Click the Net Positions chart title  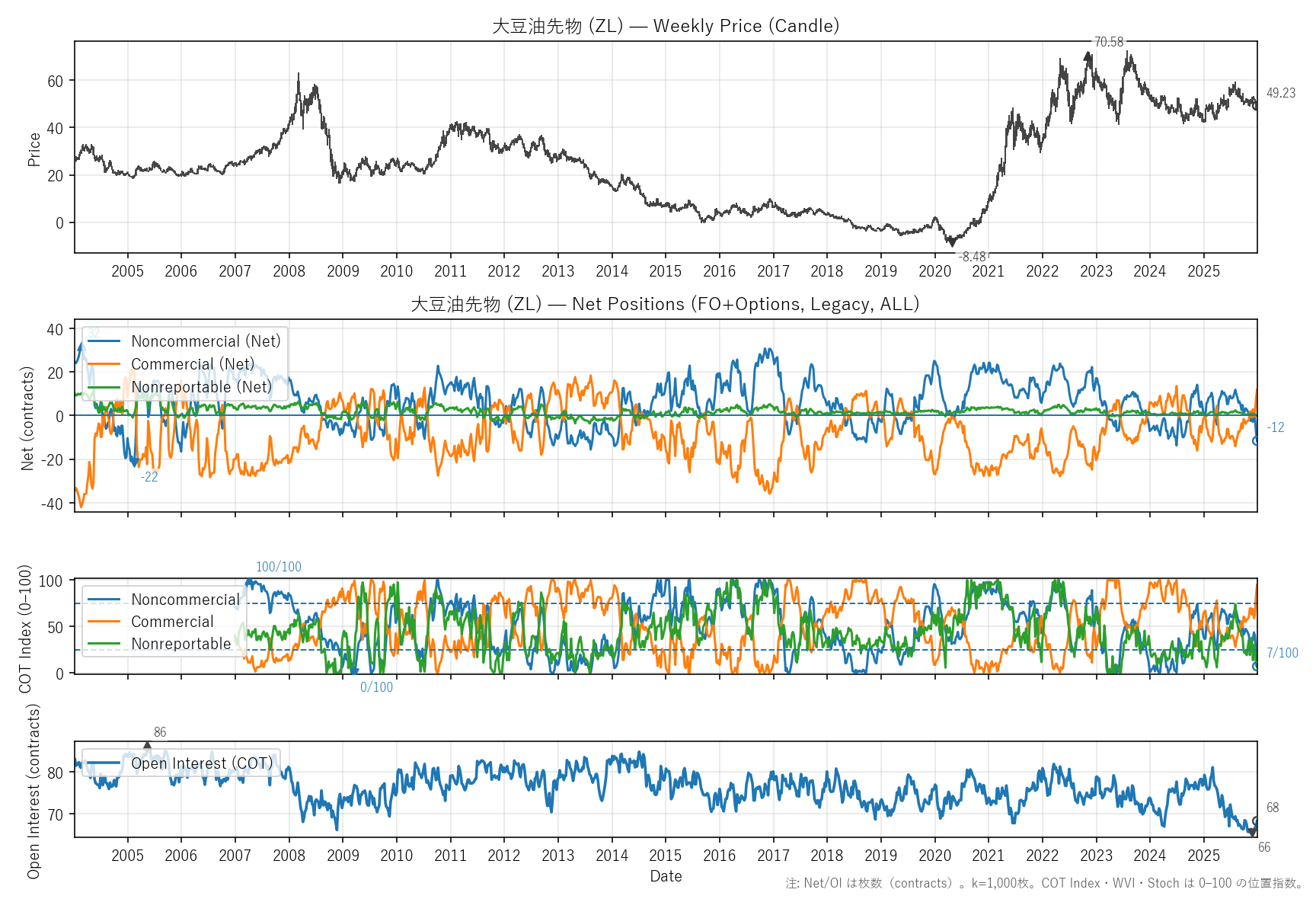click(x=666, y=304)
